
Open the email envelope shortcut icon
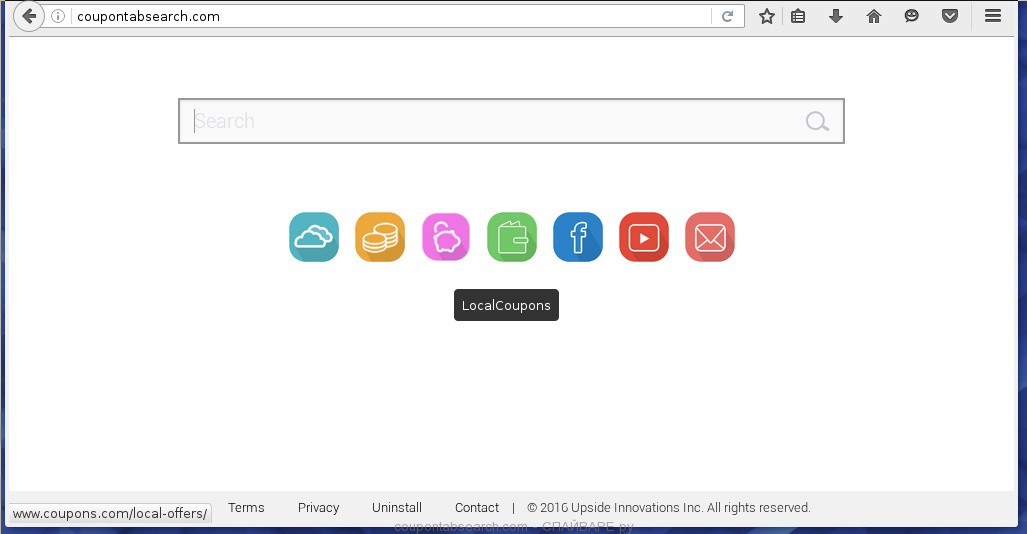click(x=710, y=237)
